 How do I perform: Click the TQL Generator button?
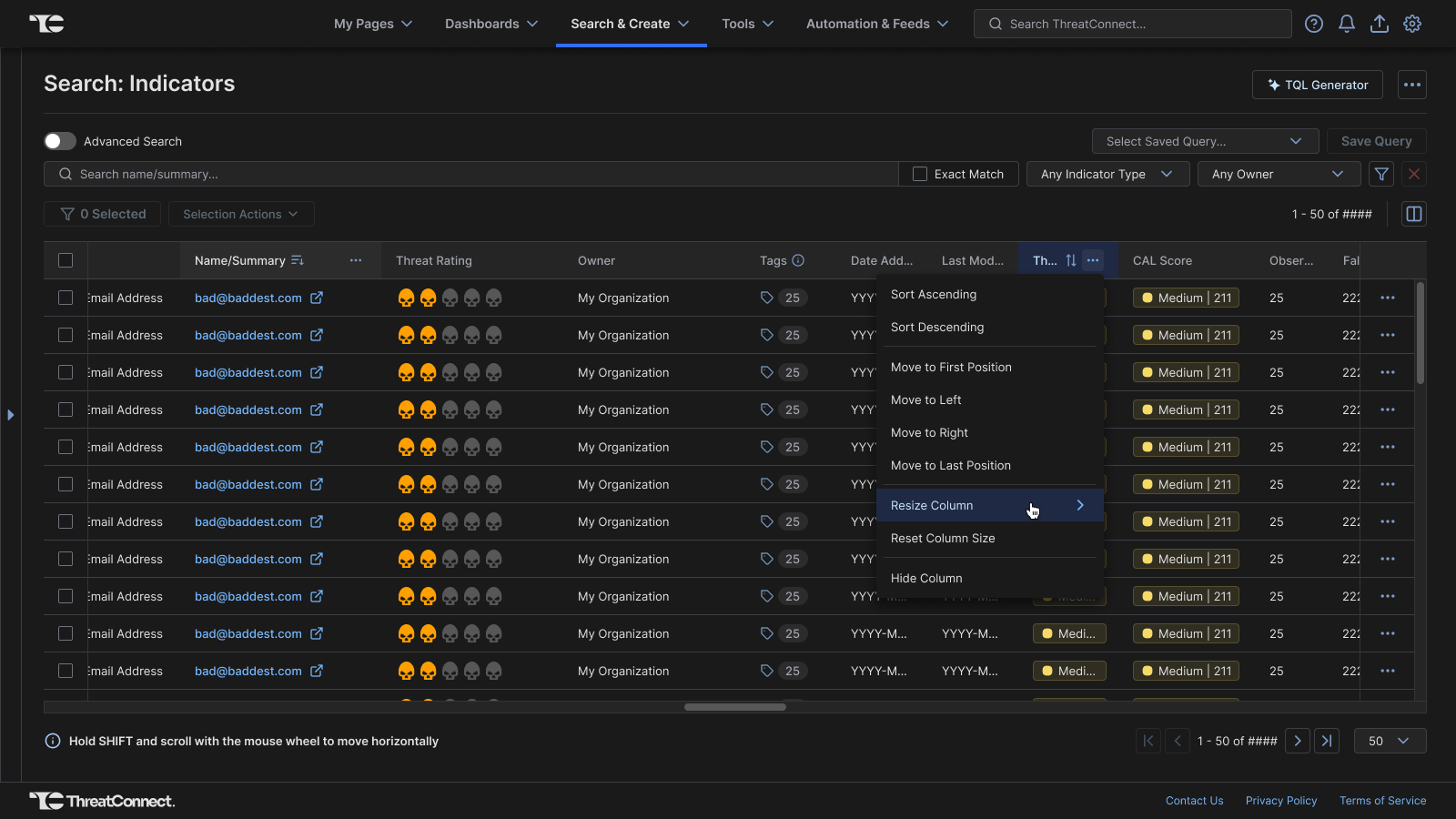1317,85
